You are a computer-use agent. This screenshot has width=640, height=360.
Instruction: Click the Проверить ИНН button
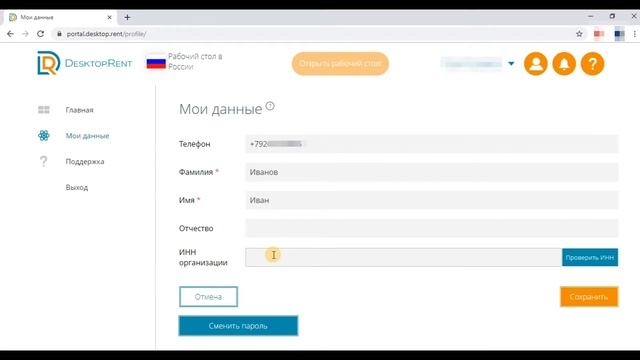590,257
